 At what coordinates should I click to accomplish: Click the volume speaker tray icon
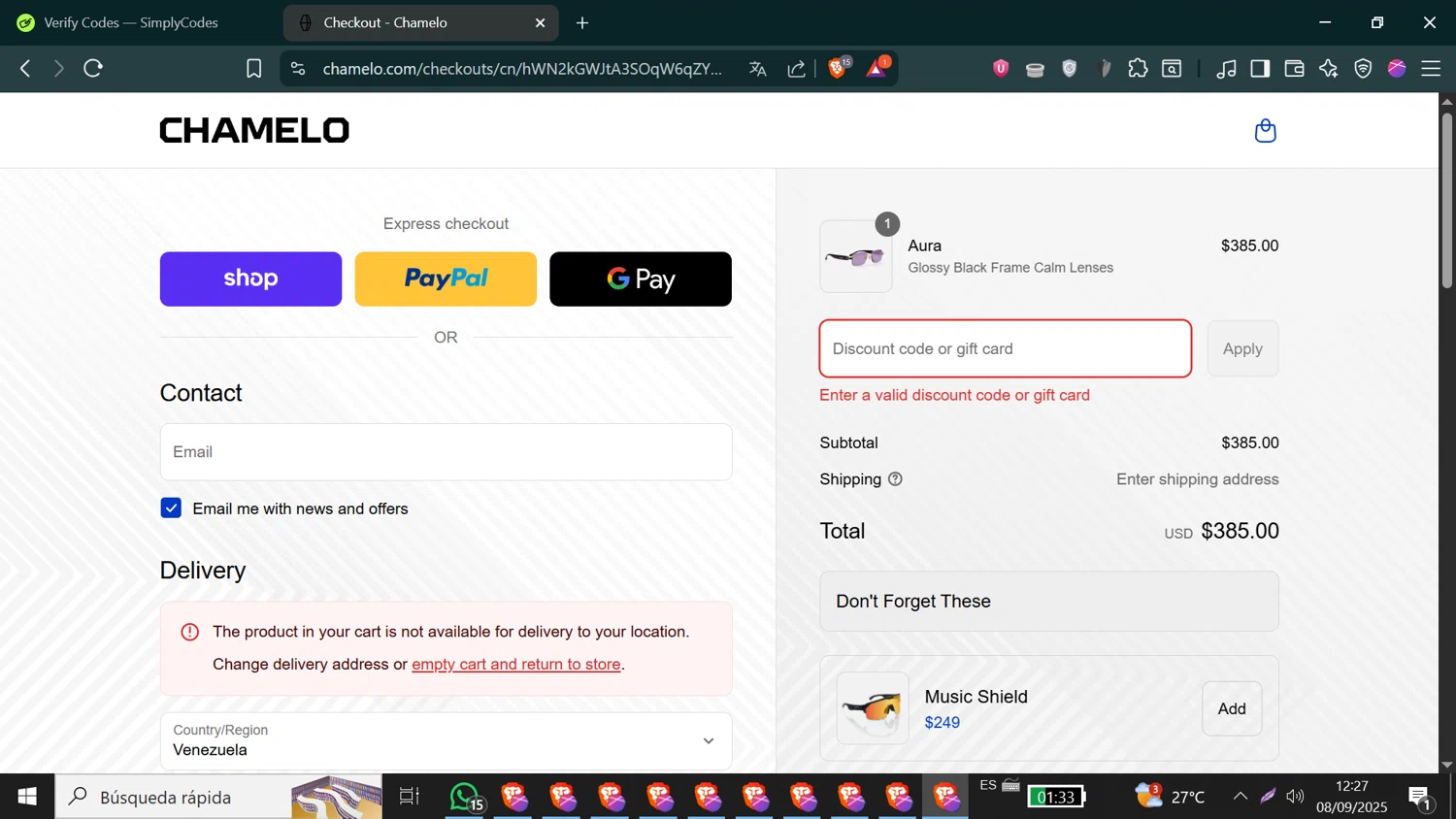click(x=1296, y=797)
